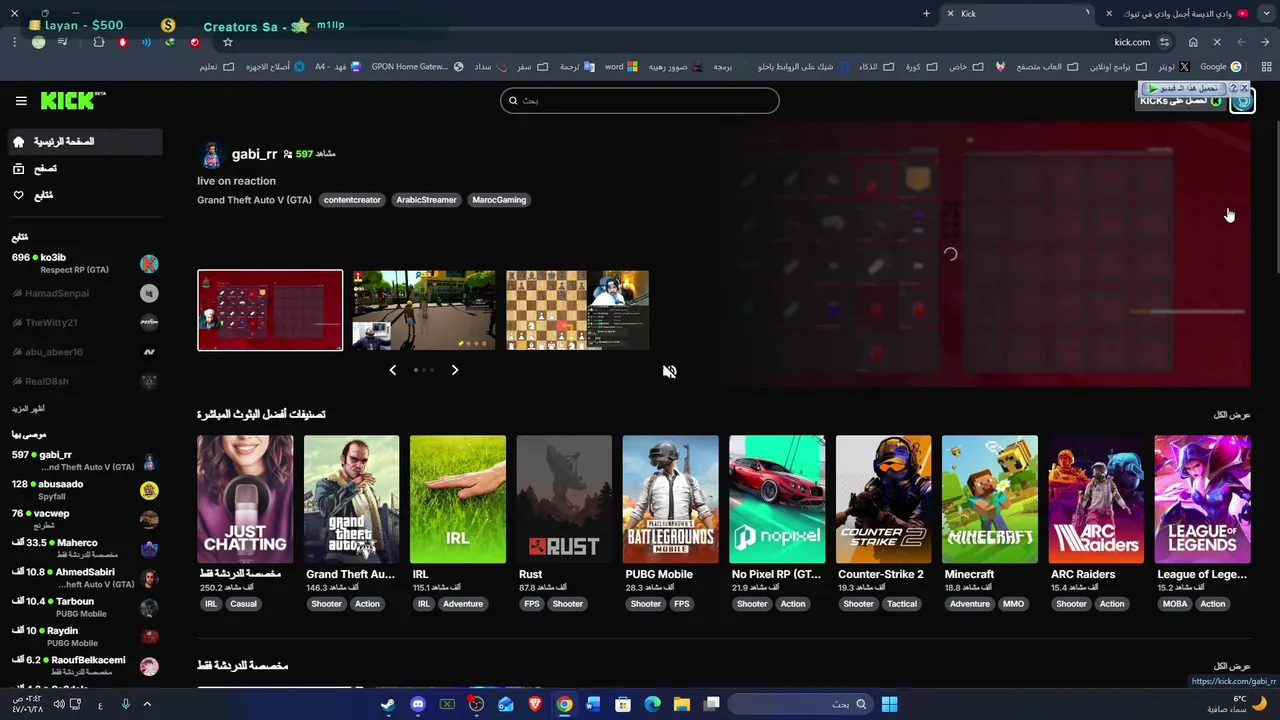
Task: Open abusaado avatar in recommended list
Action: [x=149, y=490]
